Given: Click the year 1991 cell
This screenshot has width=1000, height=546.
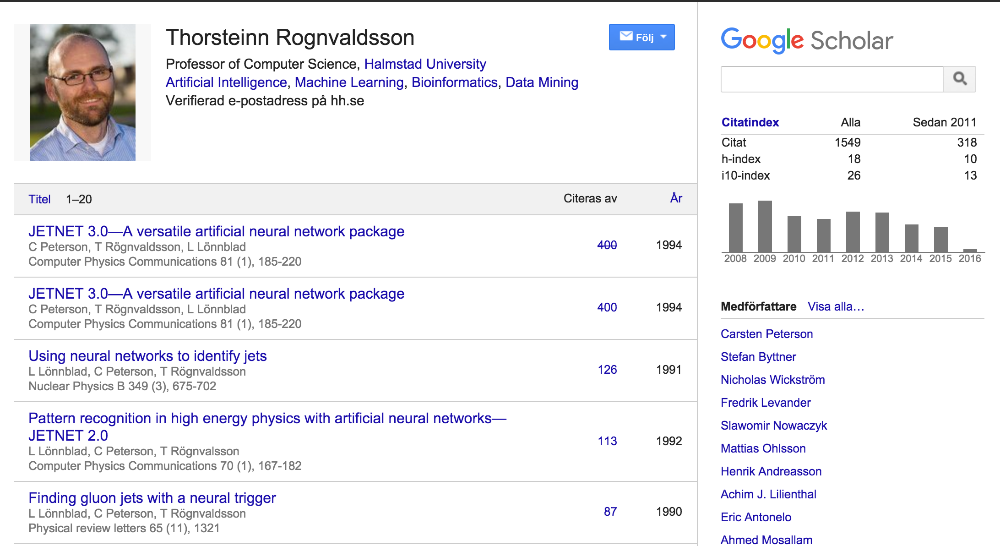Looking at the screenshot, I should [669, 370].
